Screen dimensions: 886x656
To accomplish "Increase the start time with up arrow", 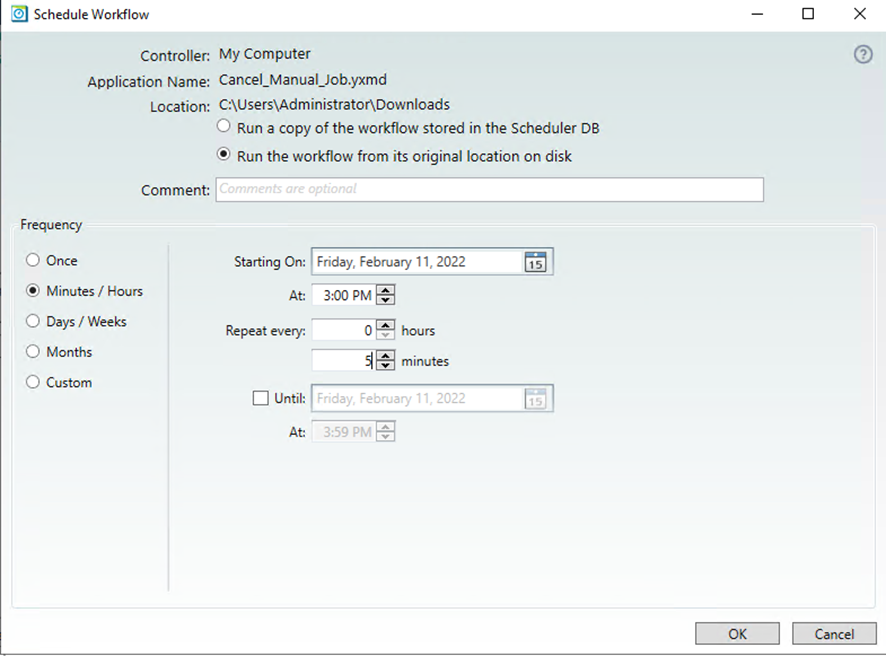I will tap(386, 290).
